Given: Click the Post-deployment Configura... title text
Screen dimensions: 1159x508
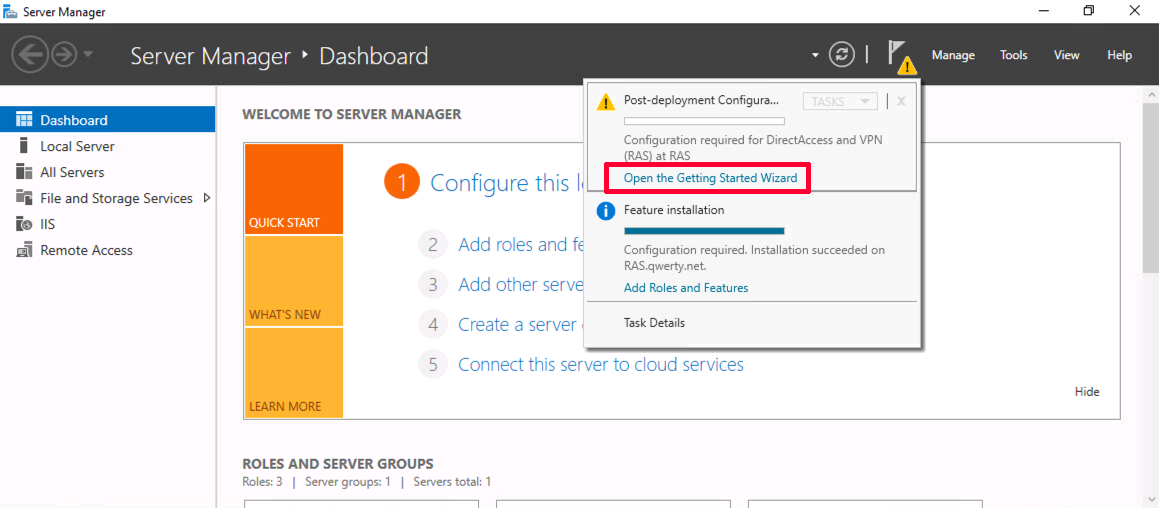Looking at the screenshot, I should [701, 100].
